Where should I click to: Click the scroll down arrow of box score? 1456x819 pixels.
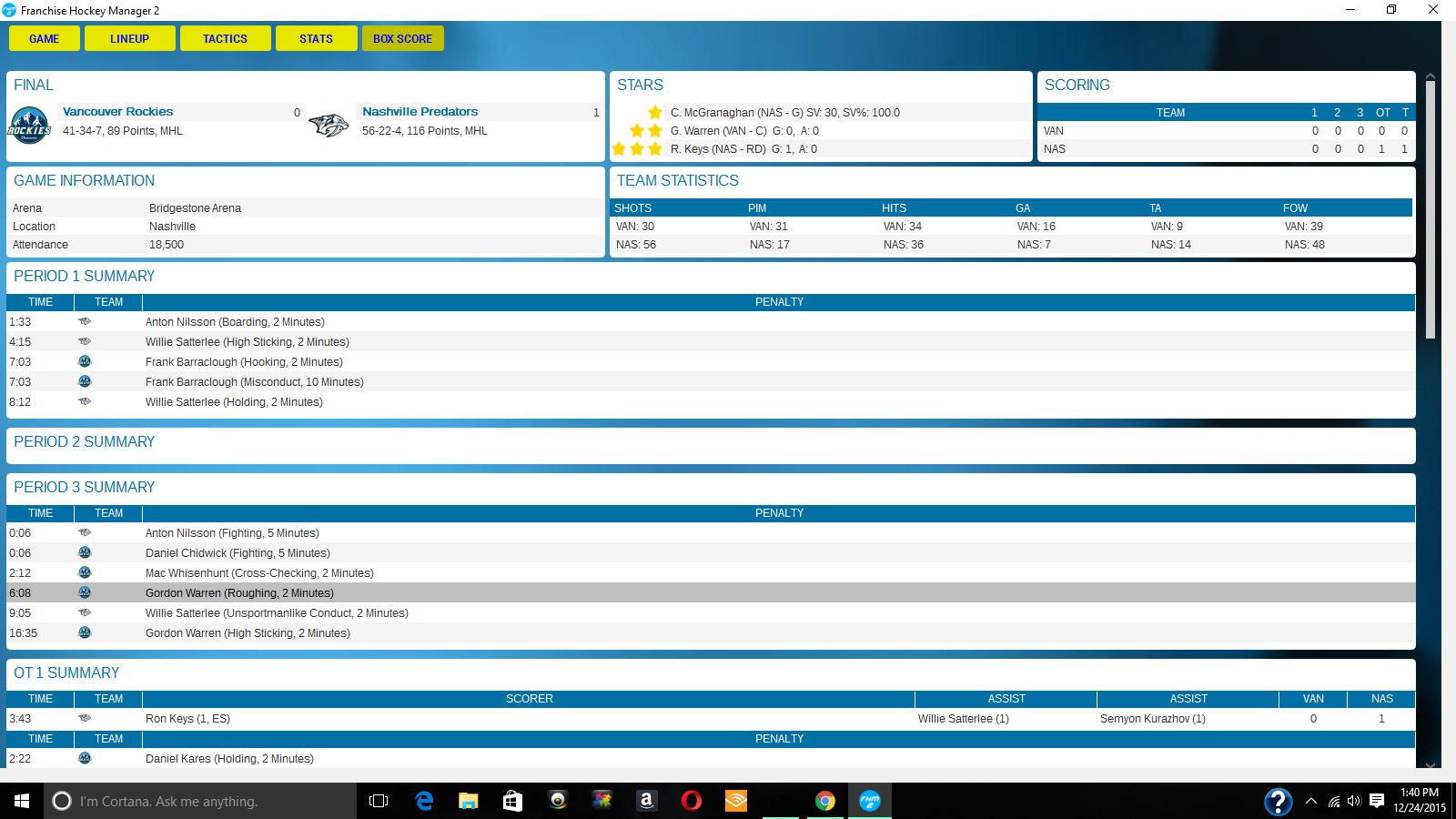(1430, 765)
